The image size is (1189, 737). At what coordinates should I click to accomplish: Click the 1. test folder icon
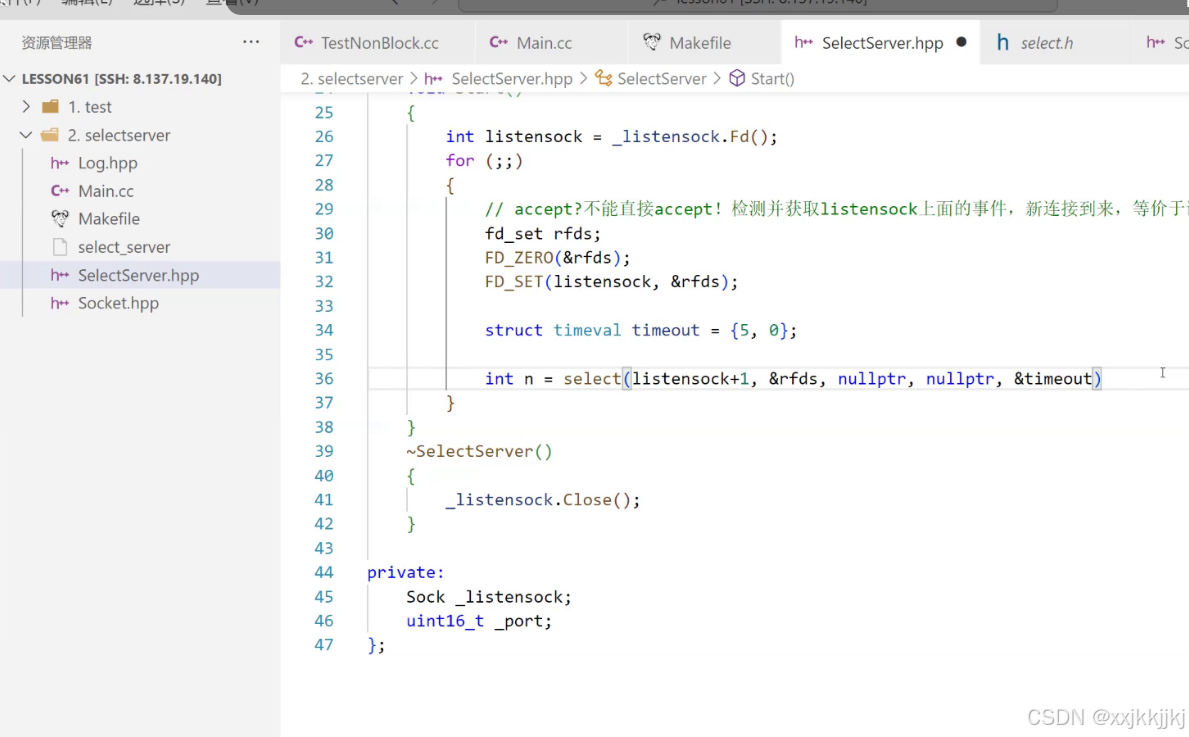click(51, 107)
